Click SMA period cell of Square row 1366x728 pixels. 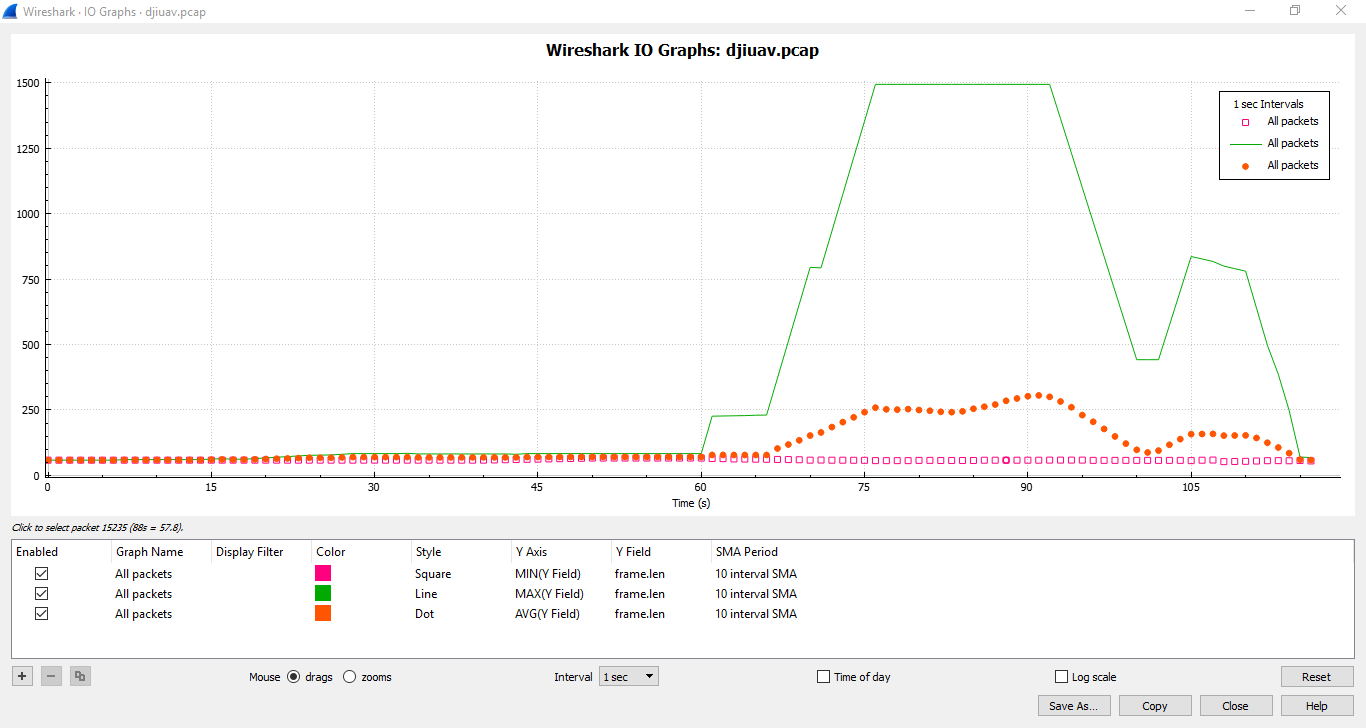point(756,574)
